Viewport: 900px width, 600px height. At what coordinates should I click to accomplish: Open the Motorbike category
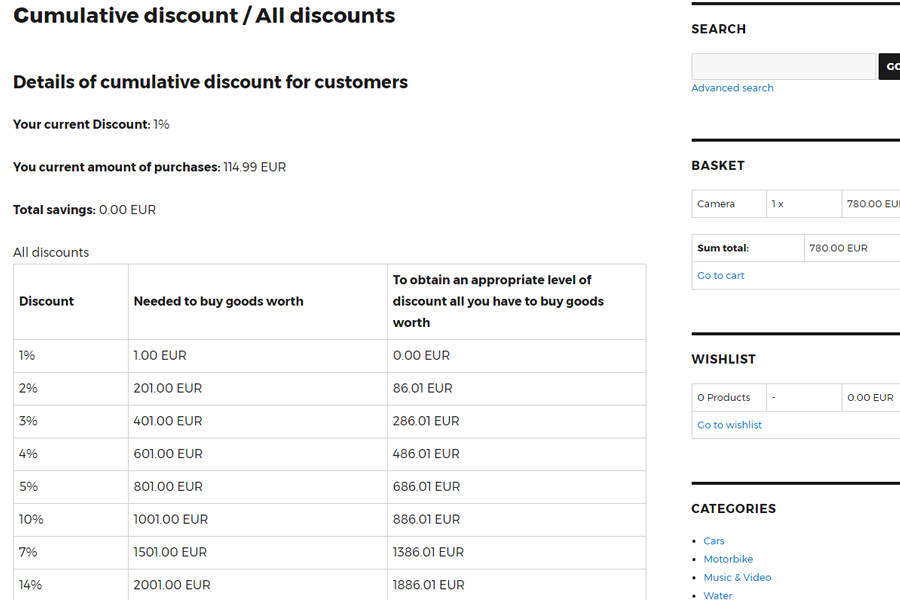click(728, 559)
